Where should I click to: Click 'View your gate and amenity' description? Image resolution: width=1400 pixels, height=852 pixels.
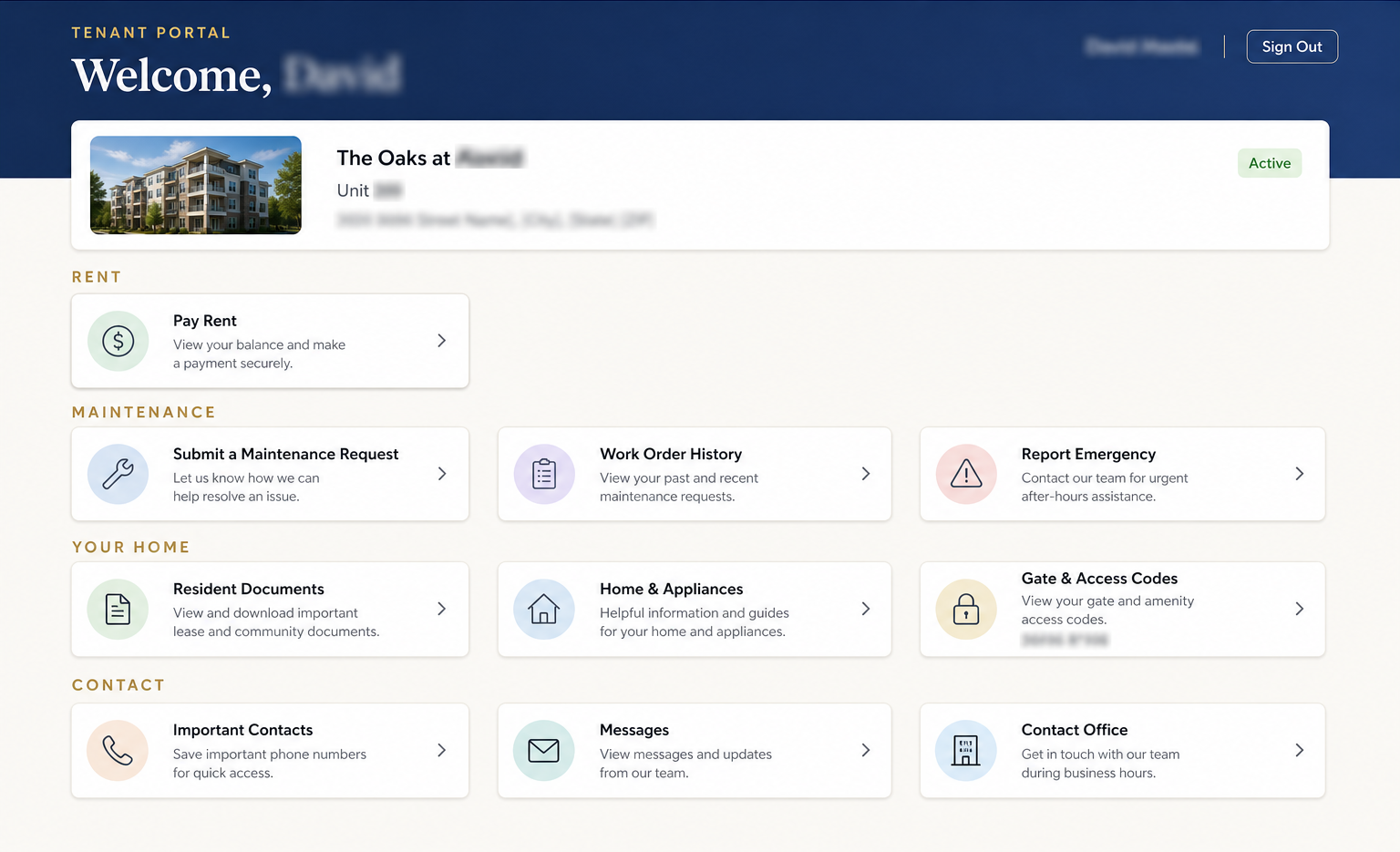[1107, 601]
